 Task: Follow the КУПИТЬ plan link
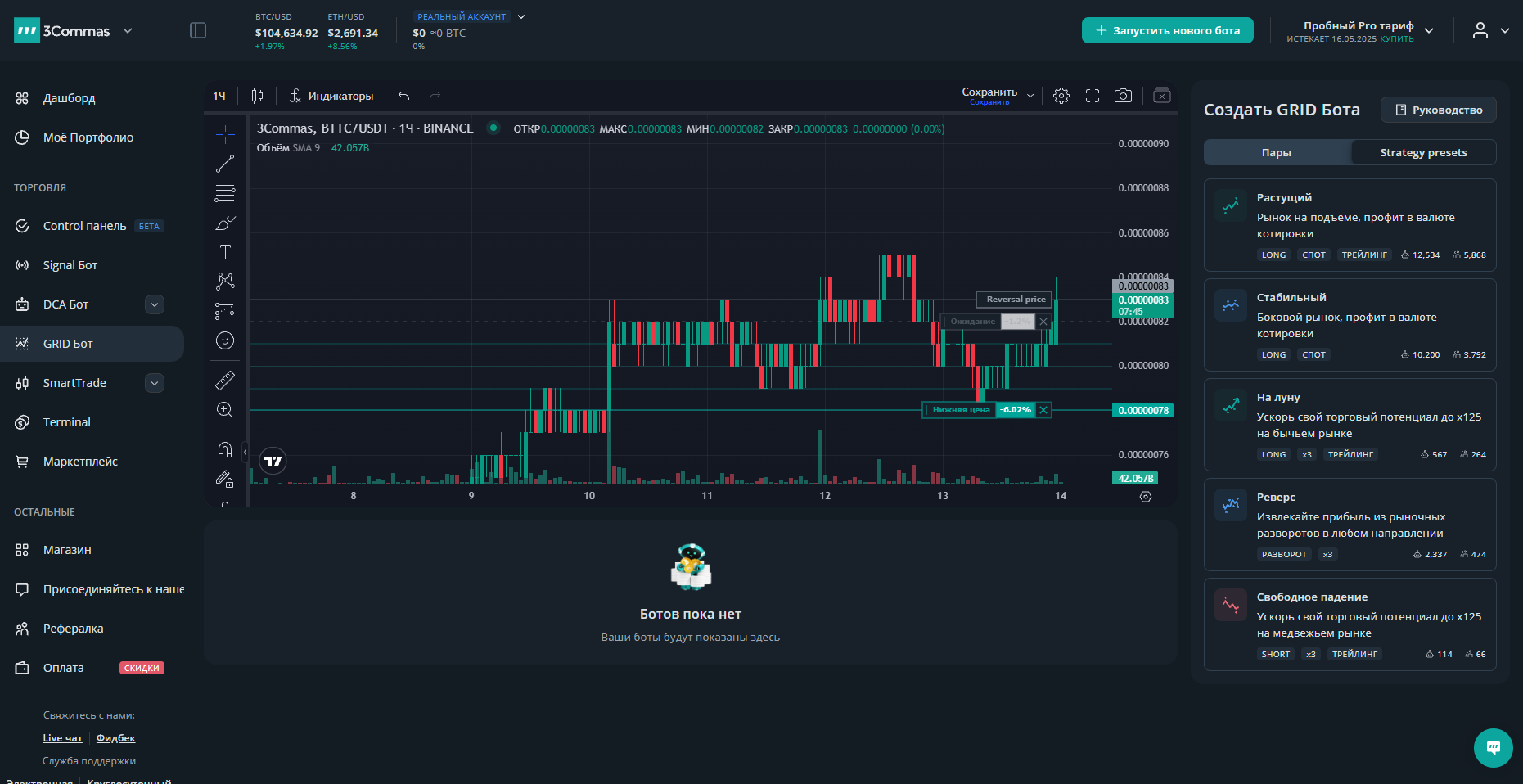pyautogui.click(x=1396, y=39)
